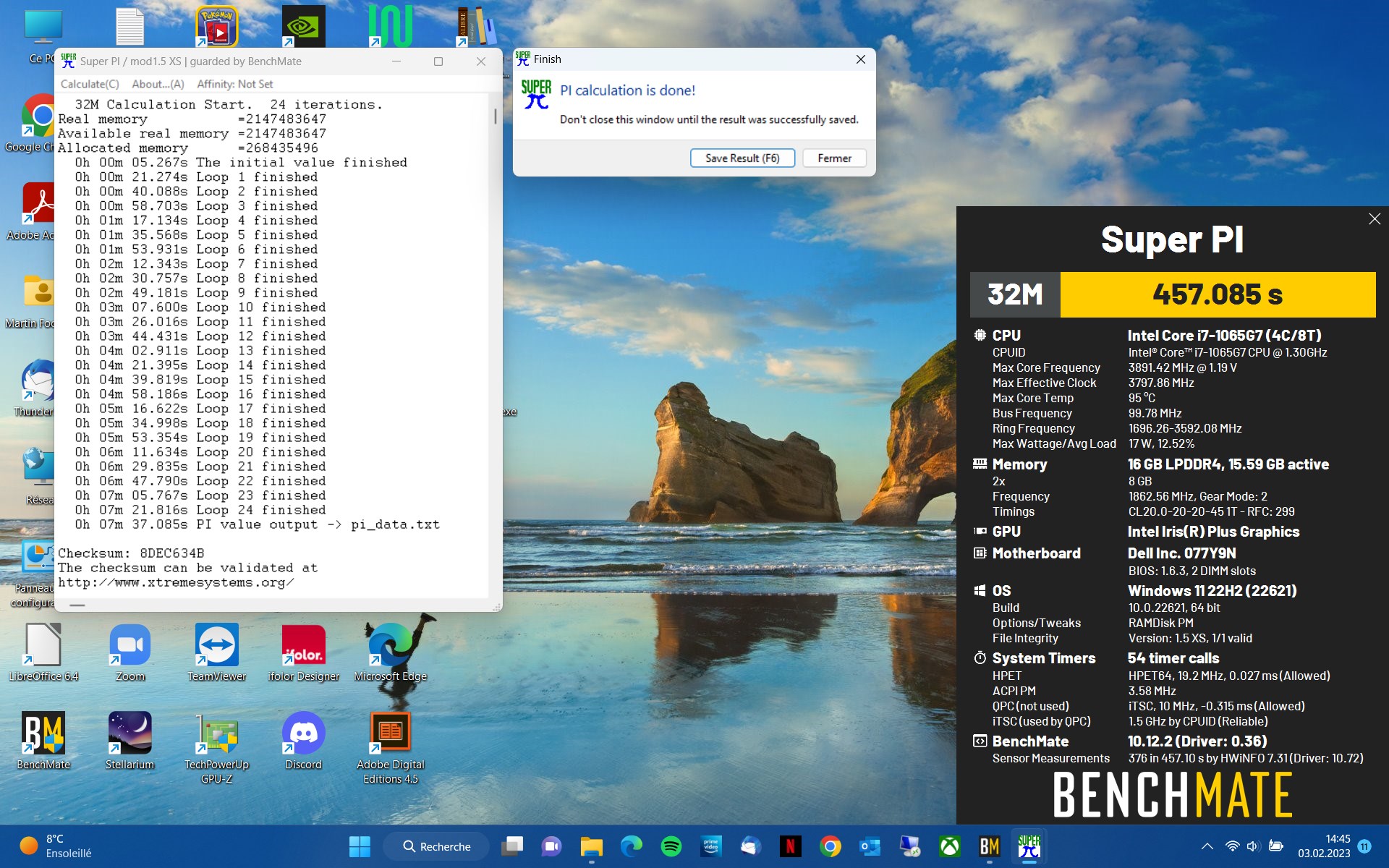The image size is (1389, 868).
Task: Click the Fermer button in Finish dialog
Action: point(834,158)
